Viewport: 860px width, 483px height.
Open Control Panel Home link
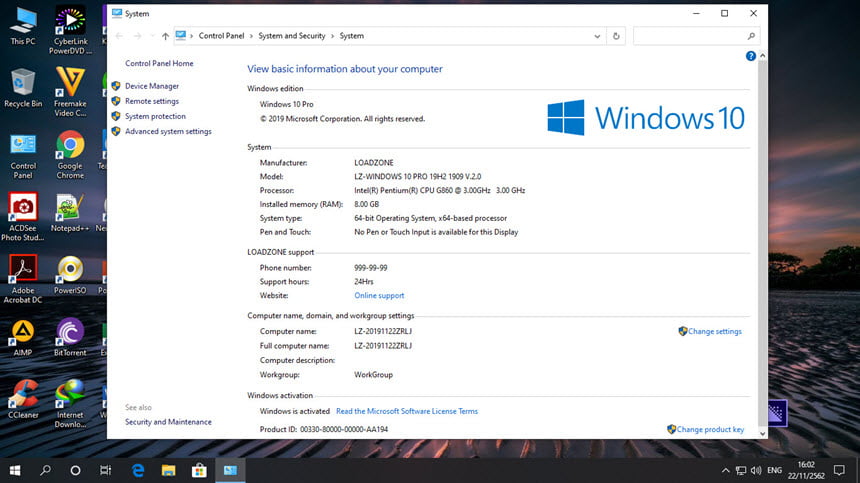click(159, 63)
